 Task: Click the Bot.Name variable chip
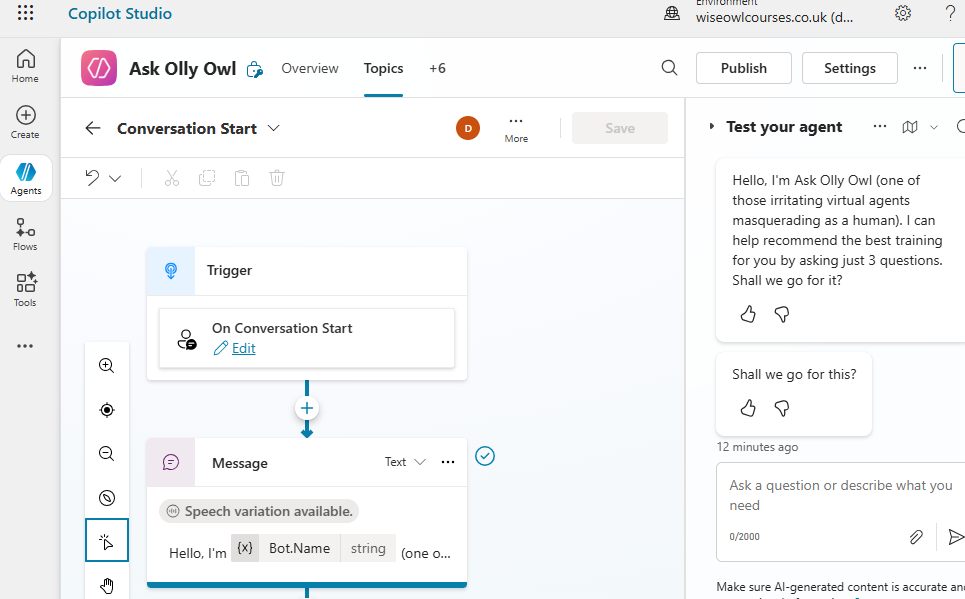coord(313,548)
